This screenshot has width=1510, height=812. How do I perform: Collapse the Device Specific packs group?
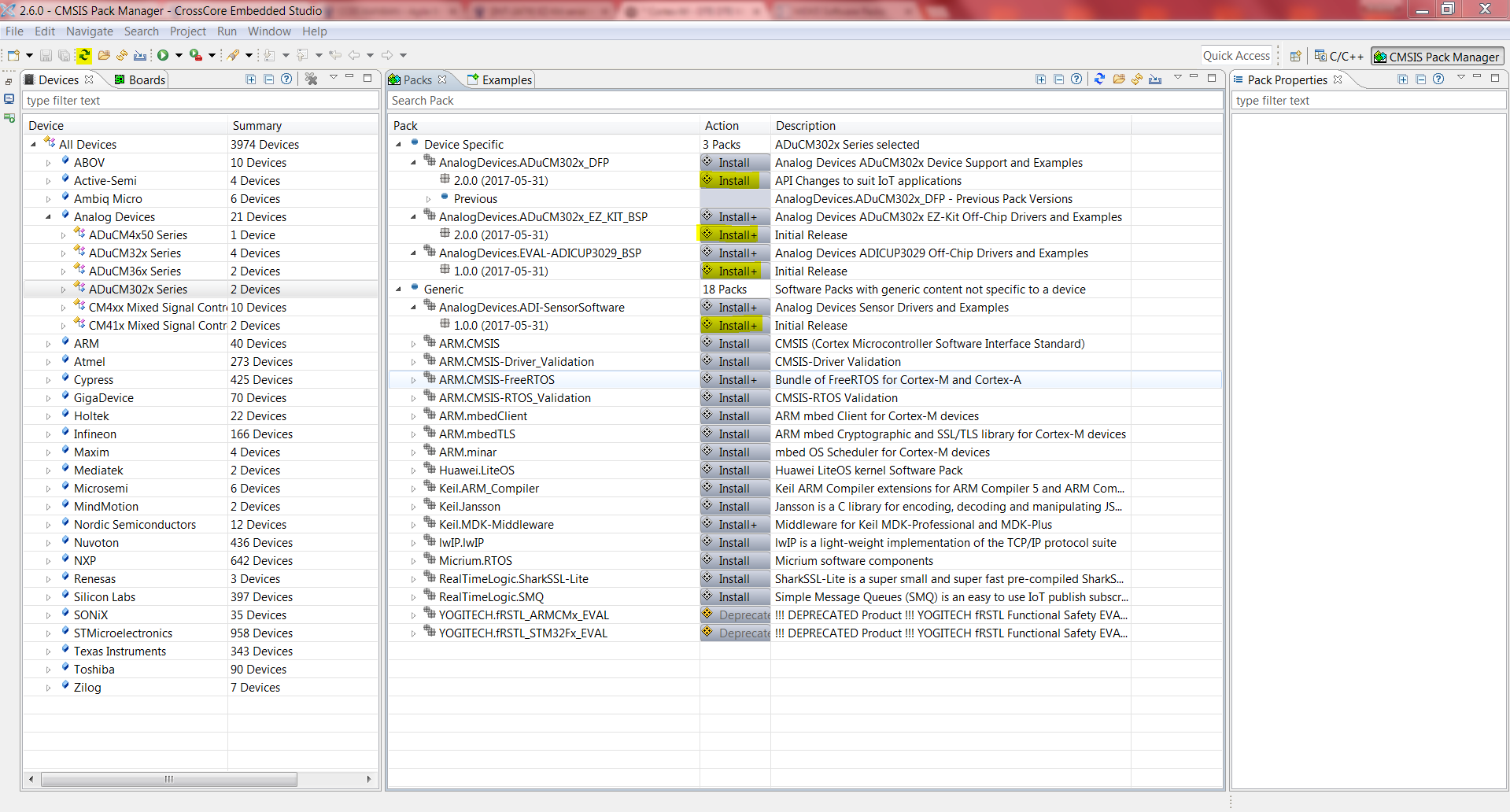pos(399,145)
